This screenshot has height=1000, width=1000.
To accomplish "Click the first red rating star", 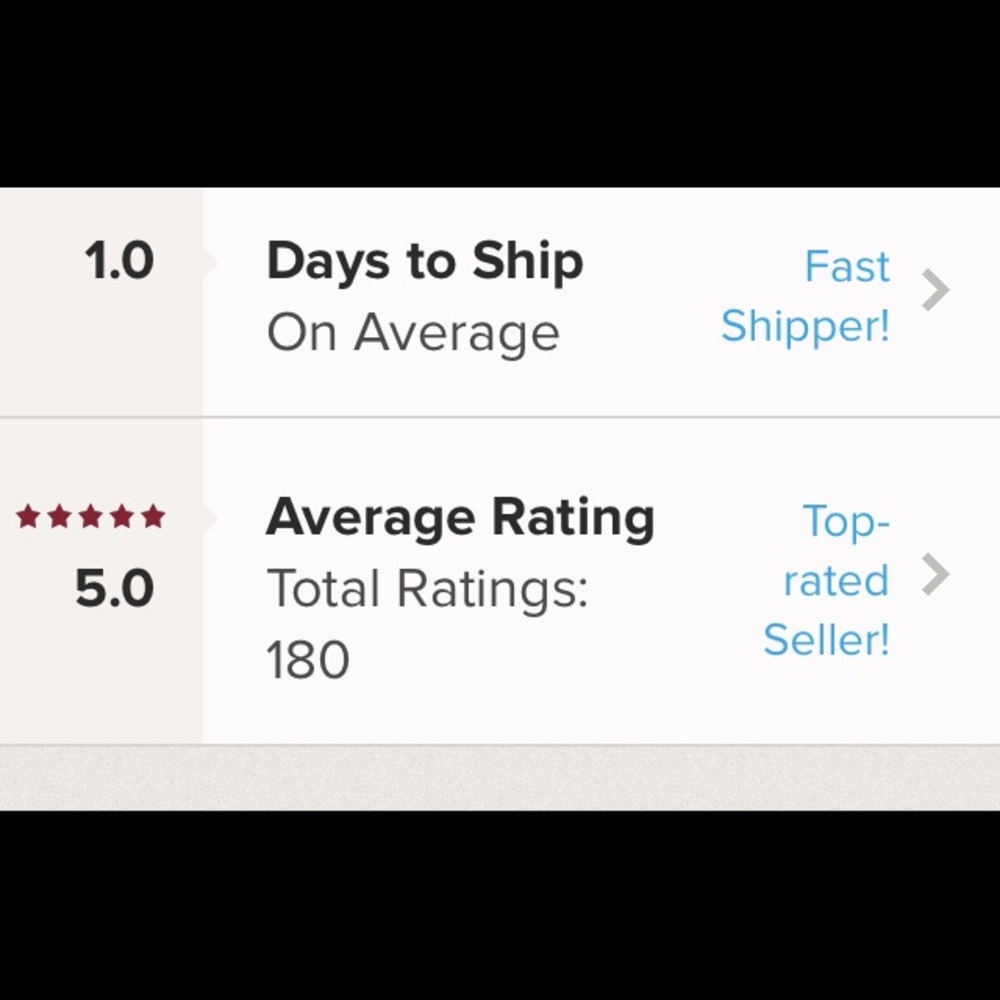I will 28,516.
